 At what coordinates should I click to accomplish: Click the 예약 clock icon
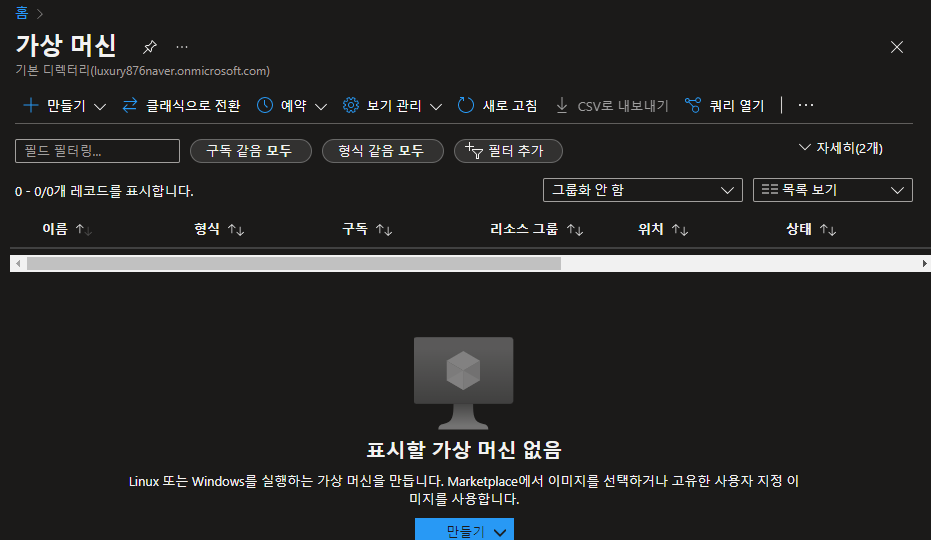point(265,105)
